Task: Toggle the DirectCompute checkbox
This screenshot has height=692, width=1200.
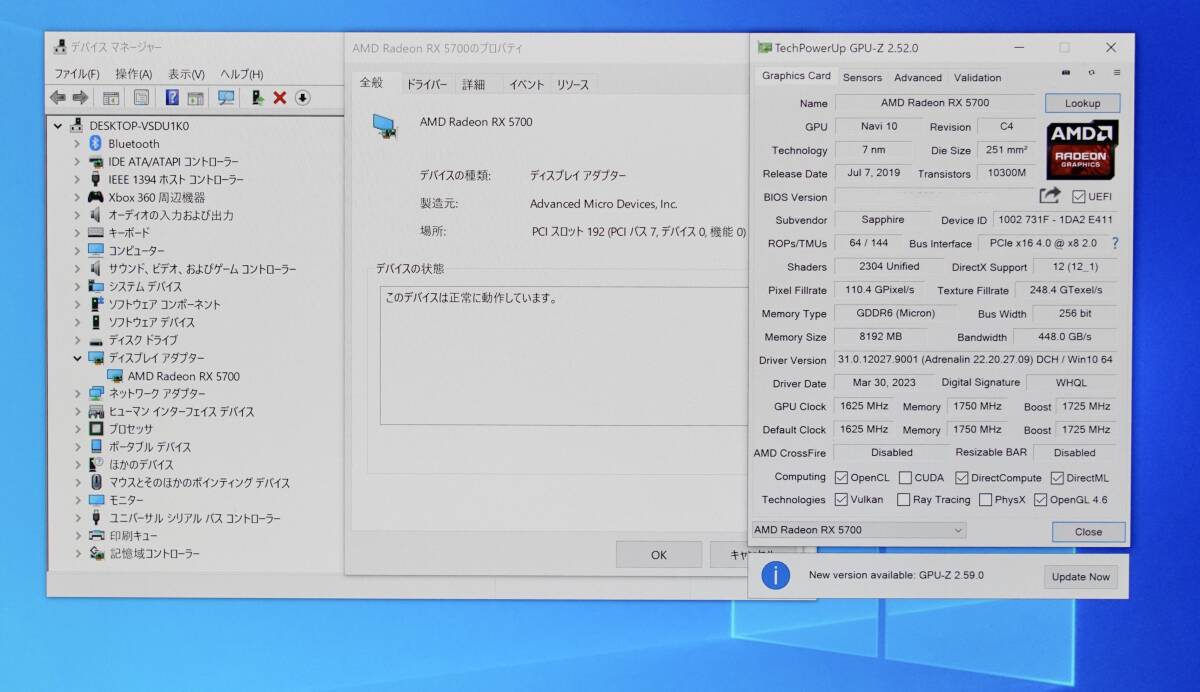Action: coord(962,478)
